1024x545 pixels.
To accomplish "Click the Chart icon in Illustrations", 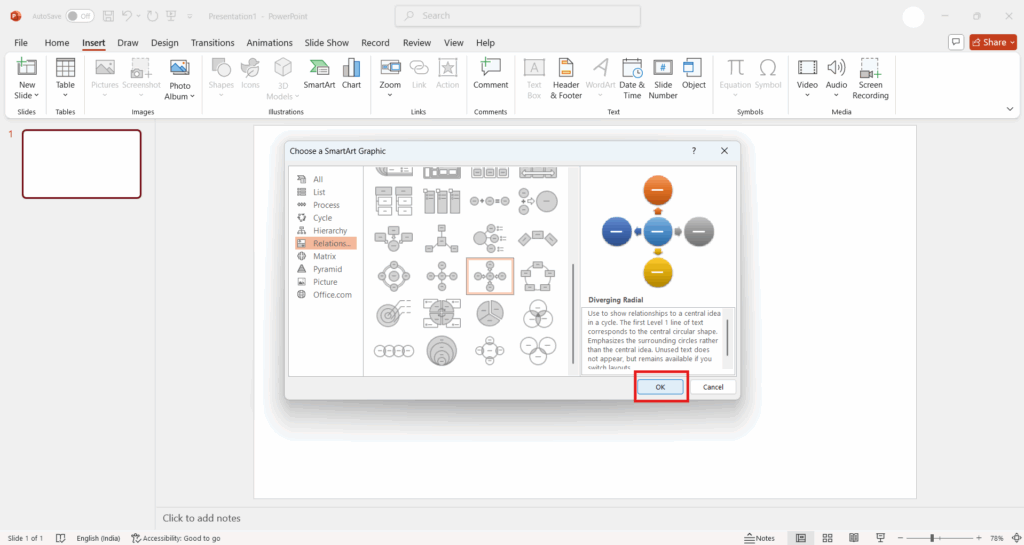I will [351, 73].
